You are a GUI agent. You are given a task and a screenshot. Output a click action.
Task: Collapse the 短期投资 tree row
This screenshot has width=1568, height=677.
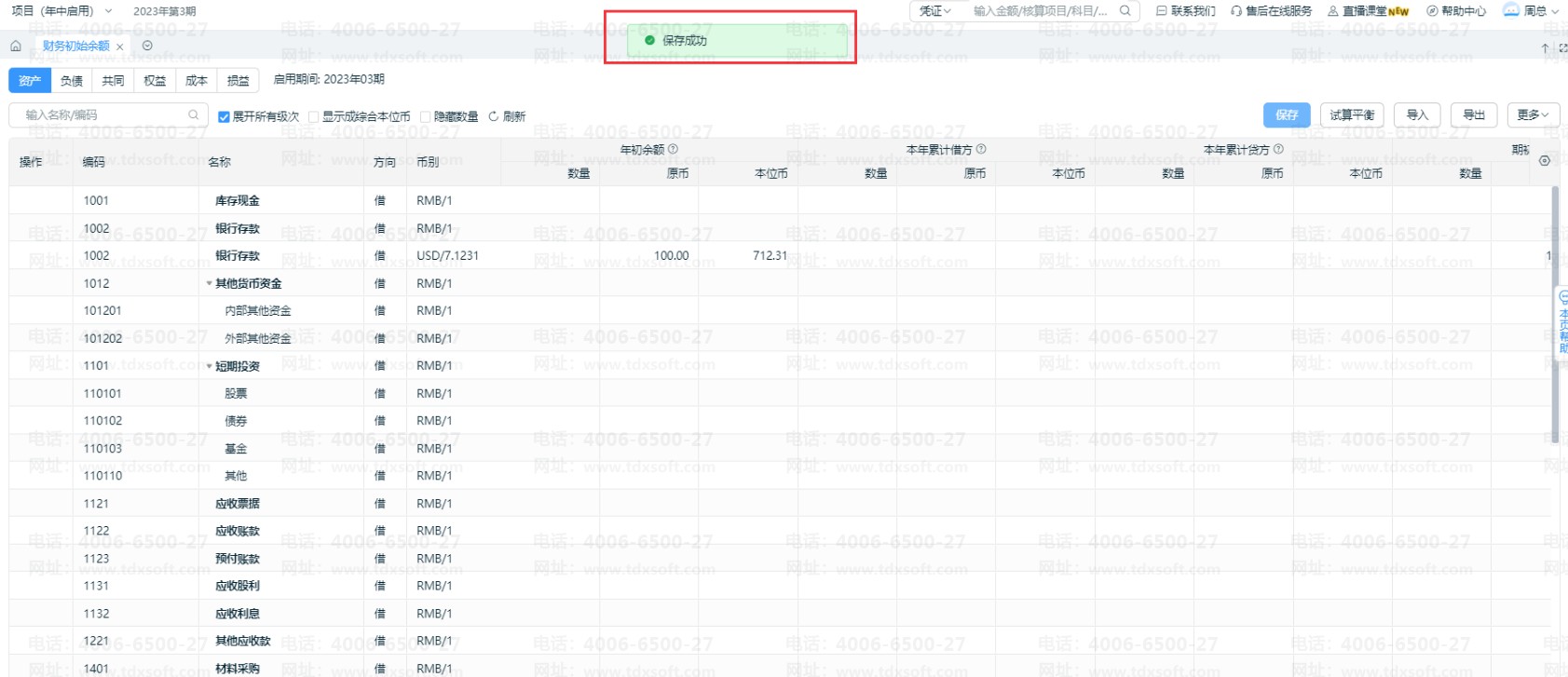[x=209, y=366]
